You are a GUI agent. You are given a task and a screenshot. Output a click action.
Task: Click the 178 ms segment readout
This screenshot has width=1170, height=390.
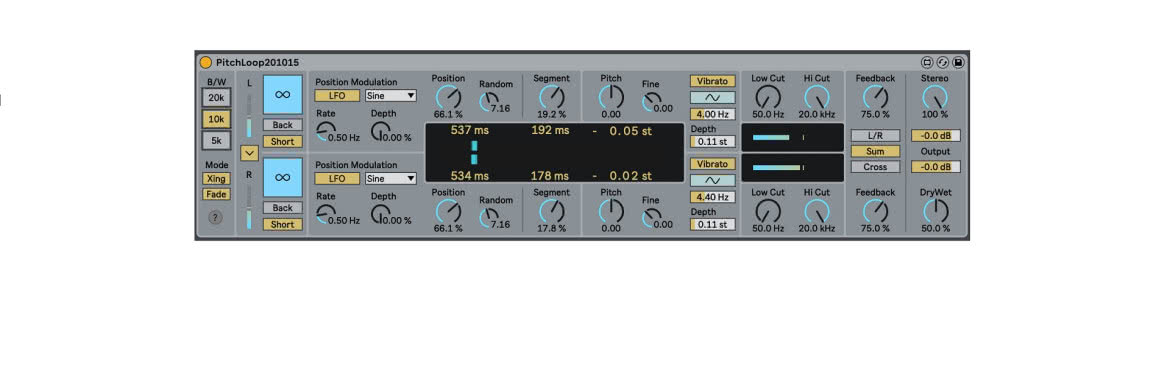[x=550, y=176]
